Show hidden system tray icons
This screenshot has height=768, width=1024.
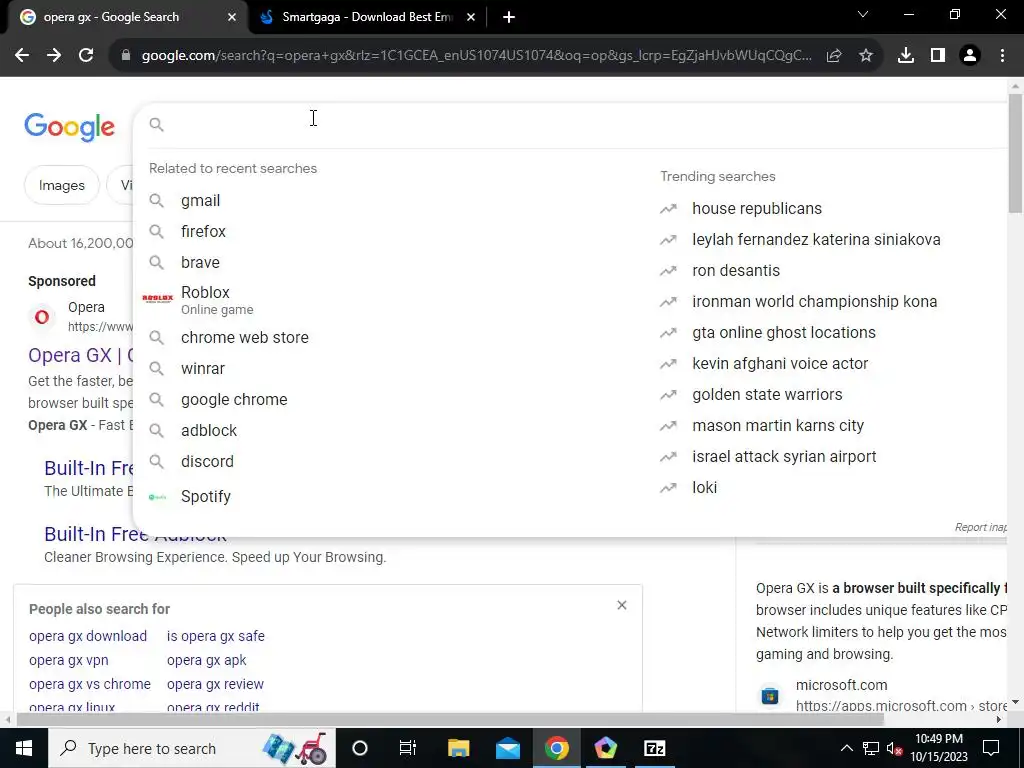tap(846, 748)
